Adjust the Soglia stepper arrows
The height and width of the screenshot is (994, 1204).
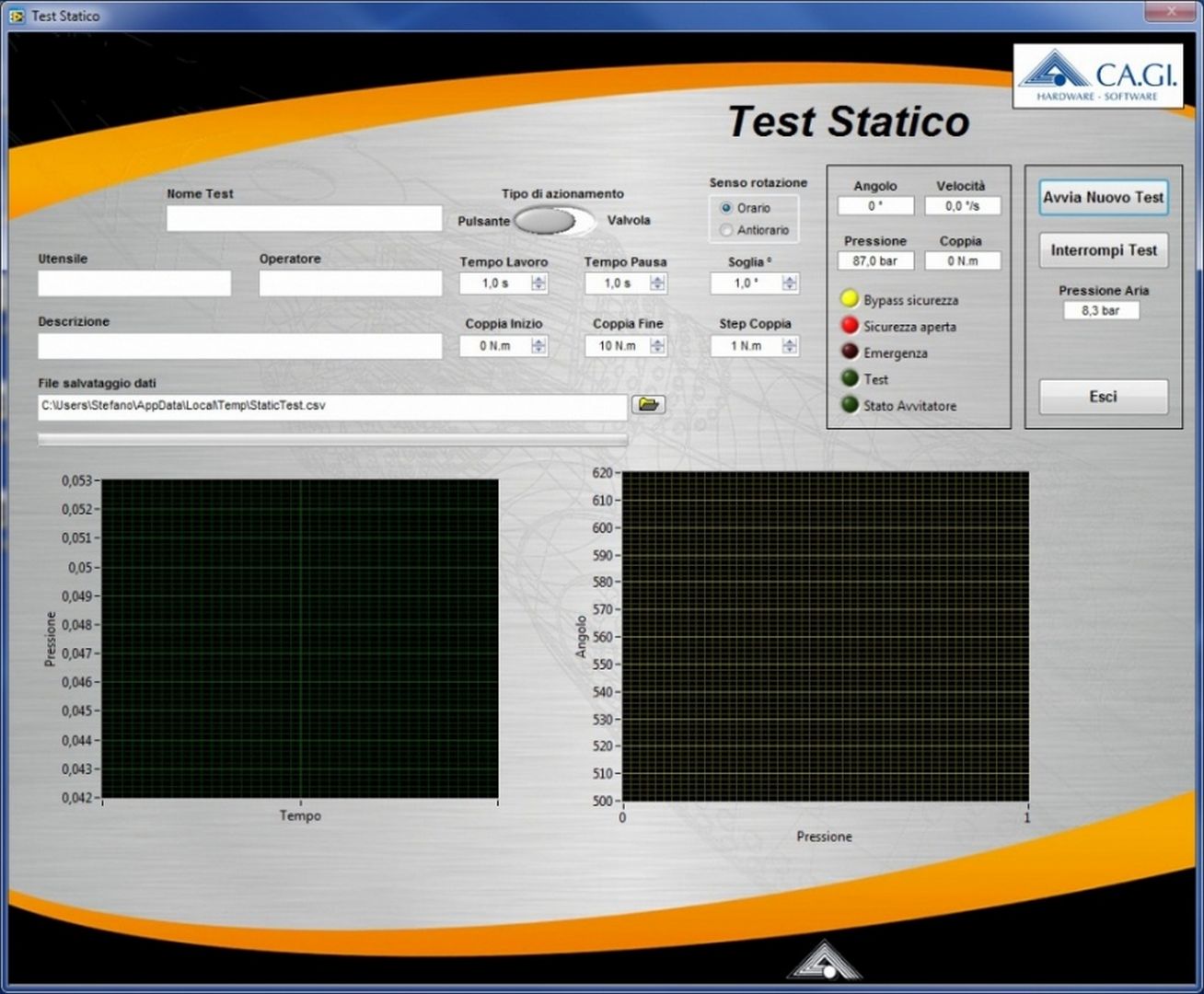(790, 283)
